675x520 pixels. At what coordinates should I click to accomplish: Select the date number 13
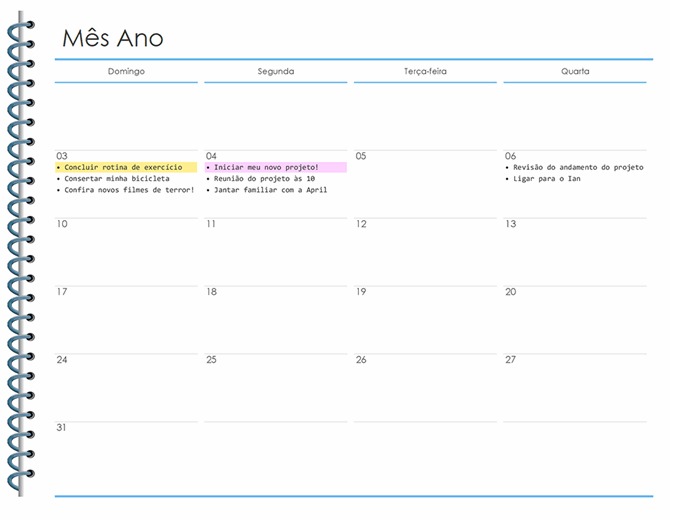(x=510, y=224)
